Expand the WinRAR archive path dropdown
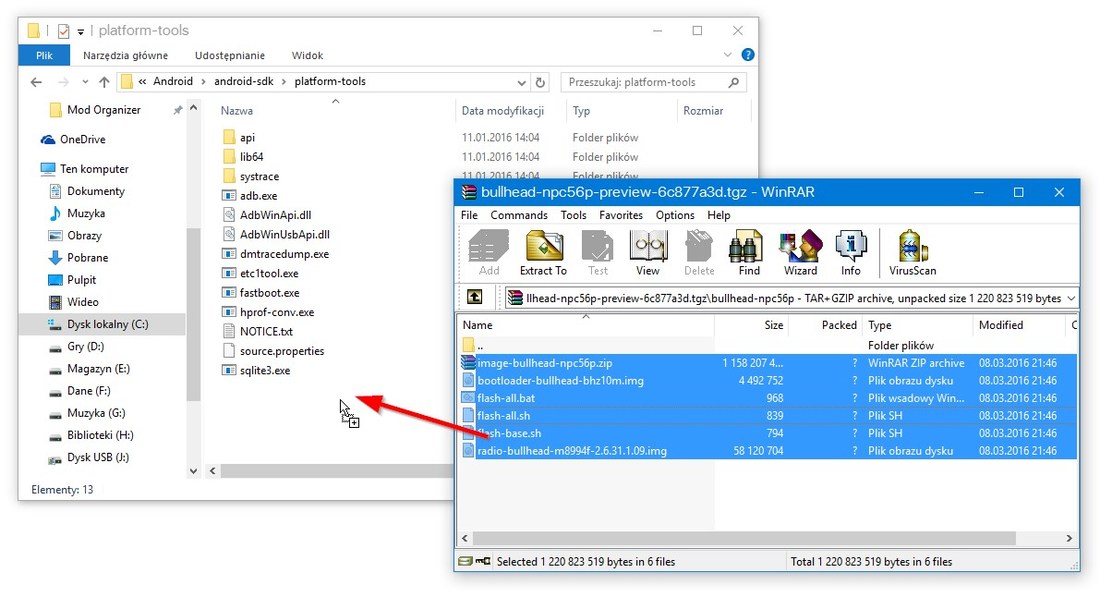 [x=1071, y=298]
